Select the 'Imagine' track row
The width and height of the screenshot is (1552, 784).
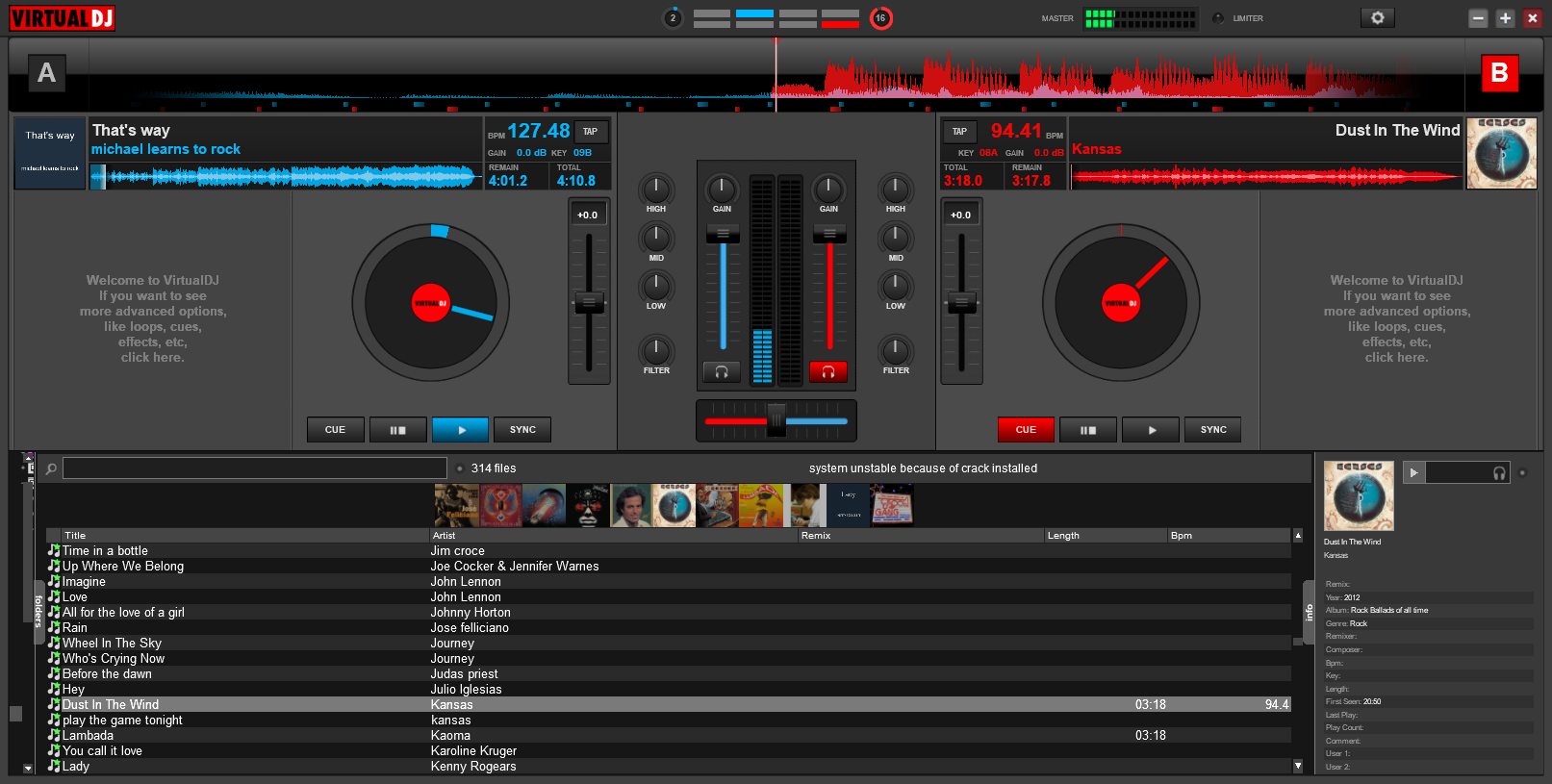(669, 582)
